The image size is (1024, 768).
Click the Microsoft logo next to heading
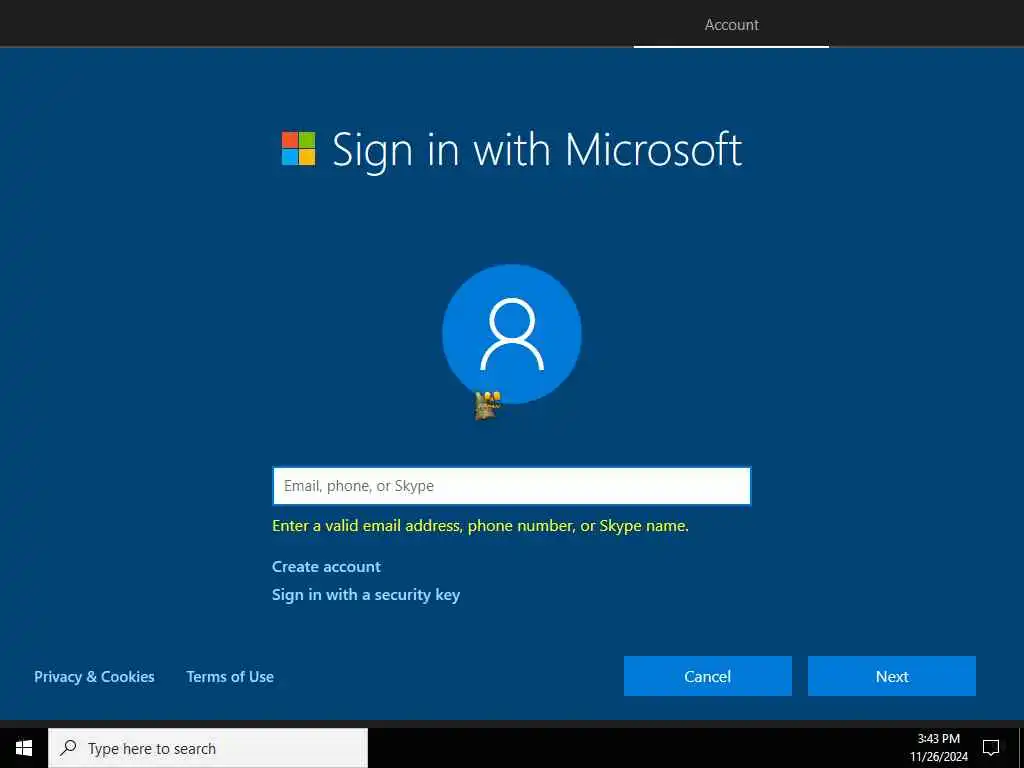click(x=298, y=149)
